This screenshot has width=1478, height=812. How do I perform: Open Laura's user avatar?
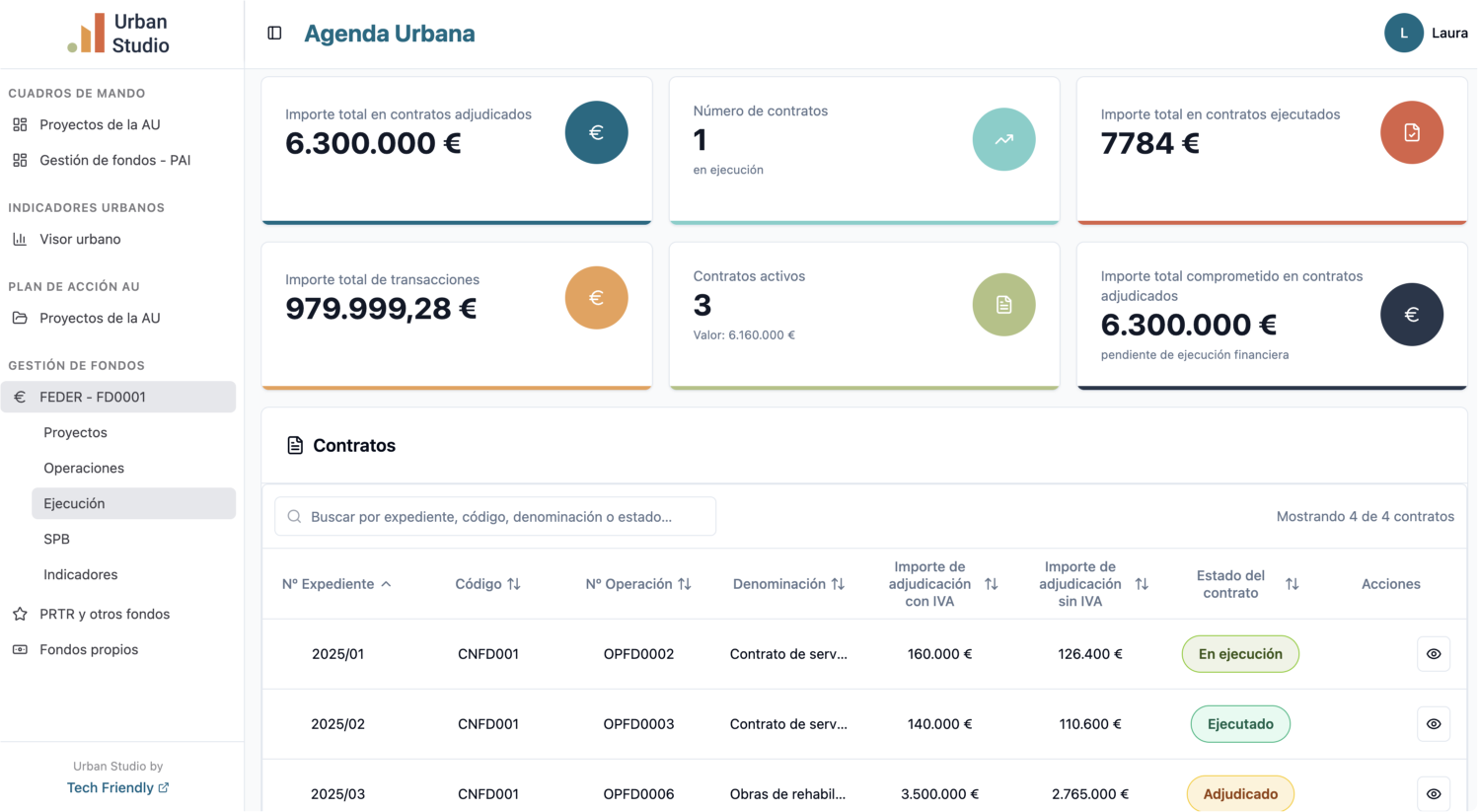click(1403, 34)
